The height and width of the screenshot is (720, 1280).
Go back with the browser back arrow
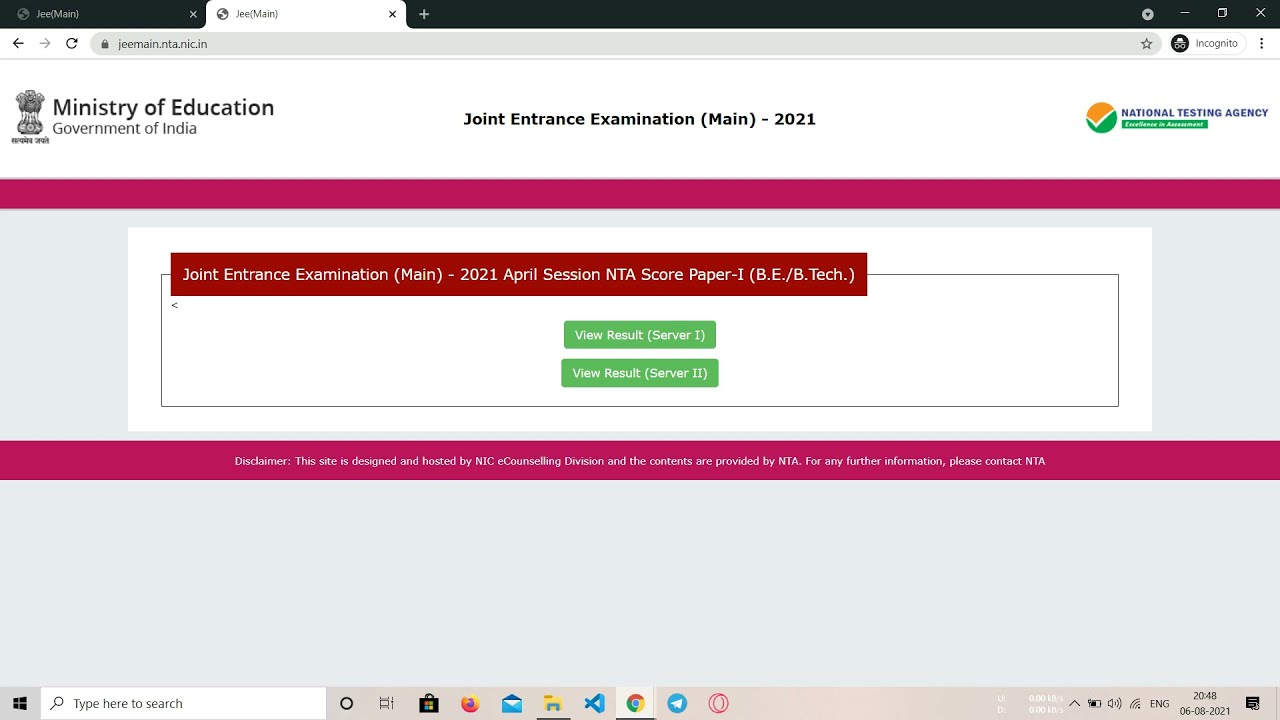point(18,43)
